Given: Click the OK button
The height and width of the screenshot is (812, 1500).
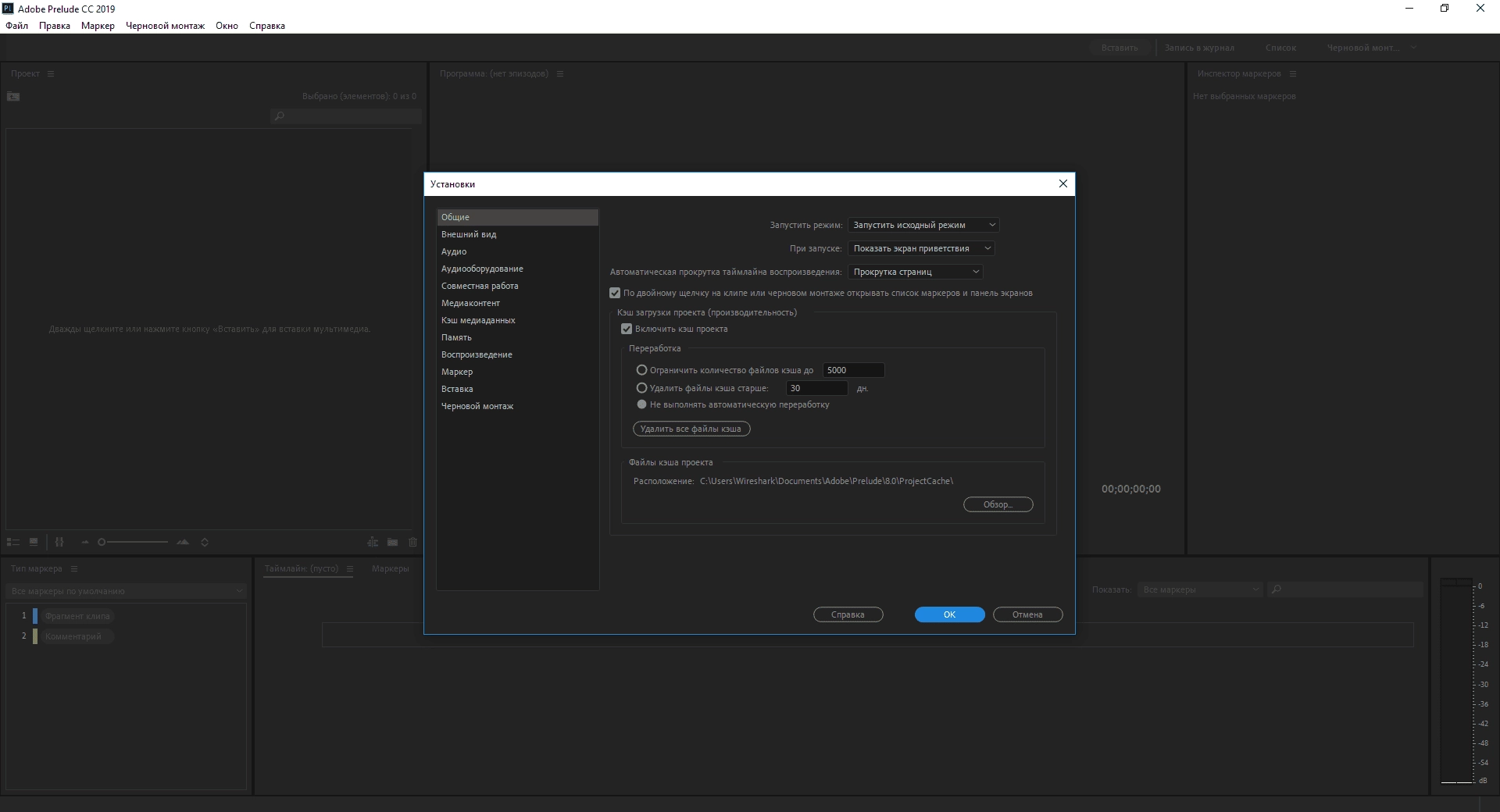Looking at the screenshot, I should coord(949,614).
